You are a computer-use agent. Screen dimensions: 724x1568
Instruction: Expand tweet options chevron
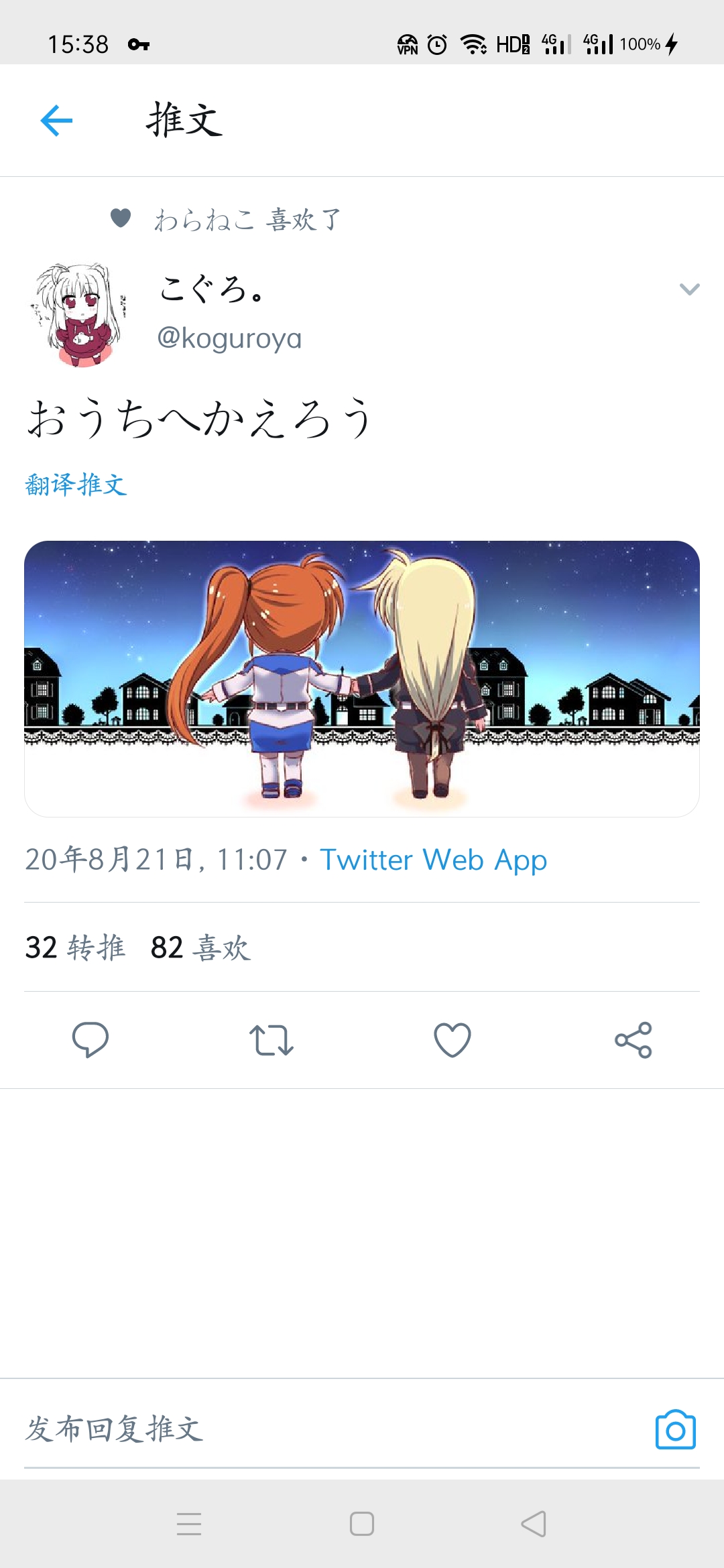(690, 289)
